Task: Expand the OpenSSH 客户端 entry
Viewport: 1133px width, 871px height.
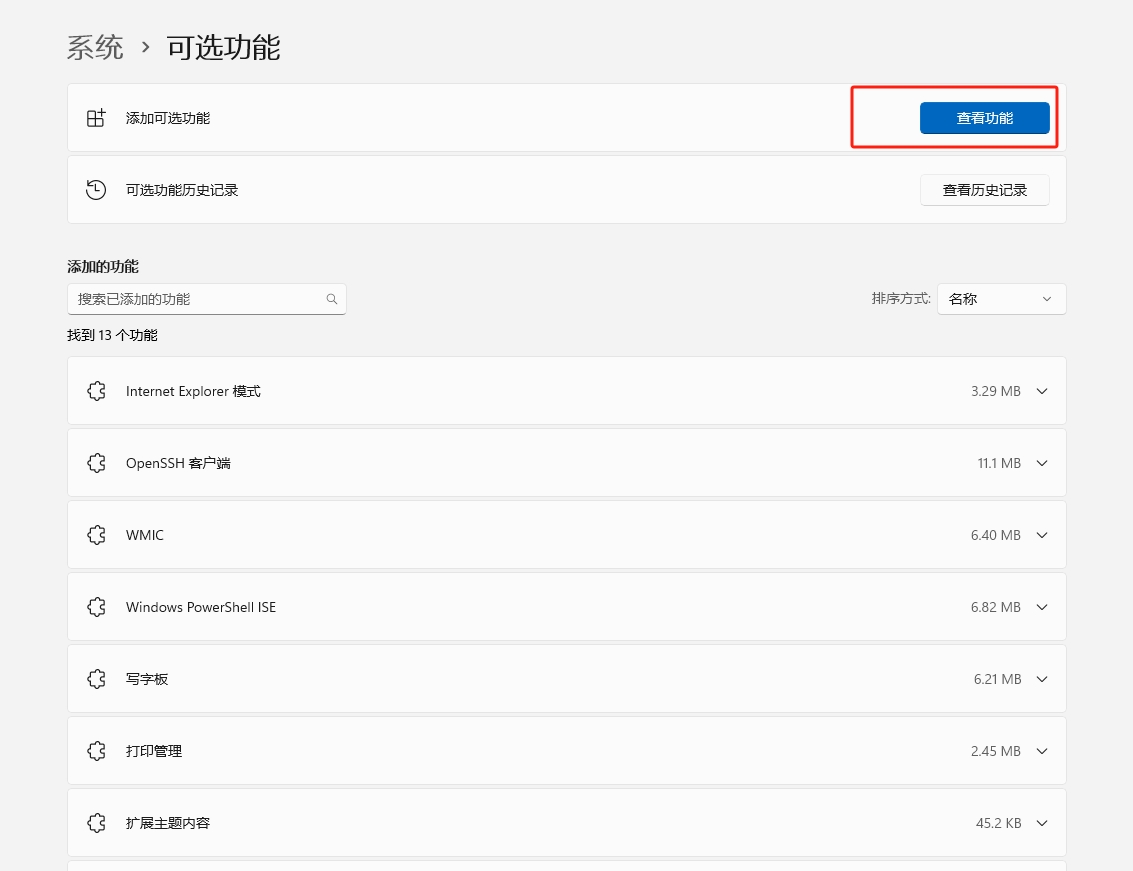Action: pyautogui.click(x=1041, y=463)
